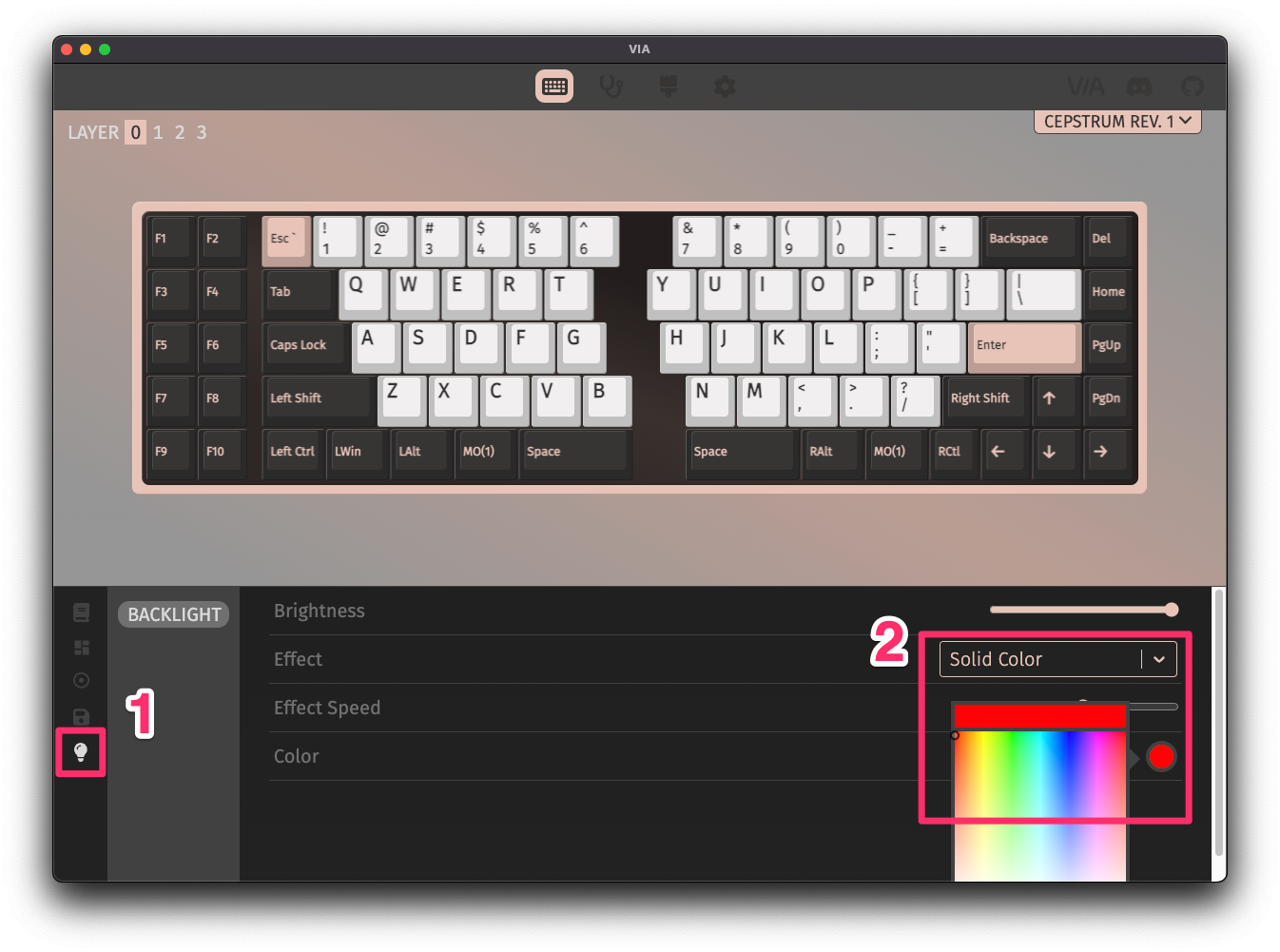Select the Lighting bulb icon in sidebar

pyautogui.click(x=81, y=752)
